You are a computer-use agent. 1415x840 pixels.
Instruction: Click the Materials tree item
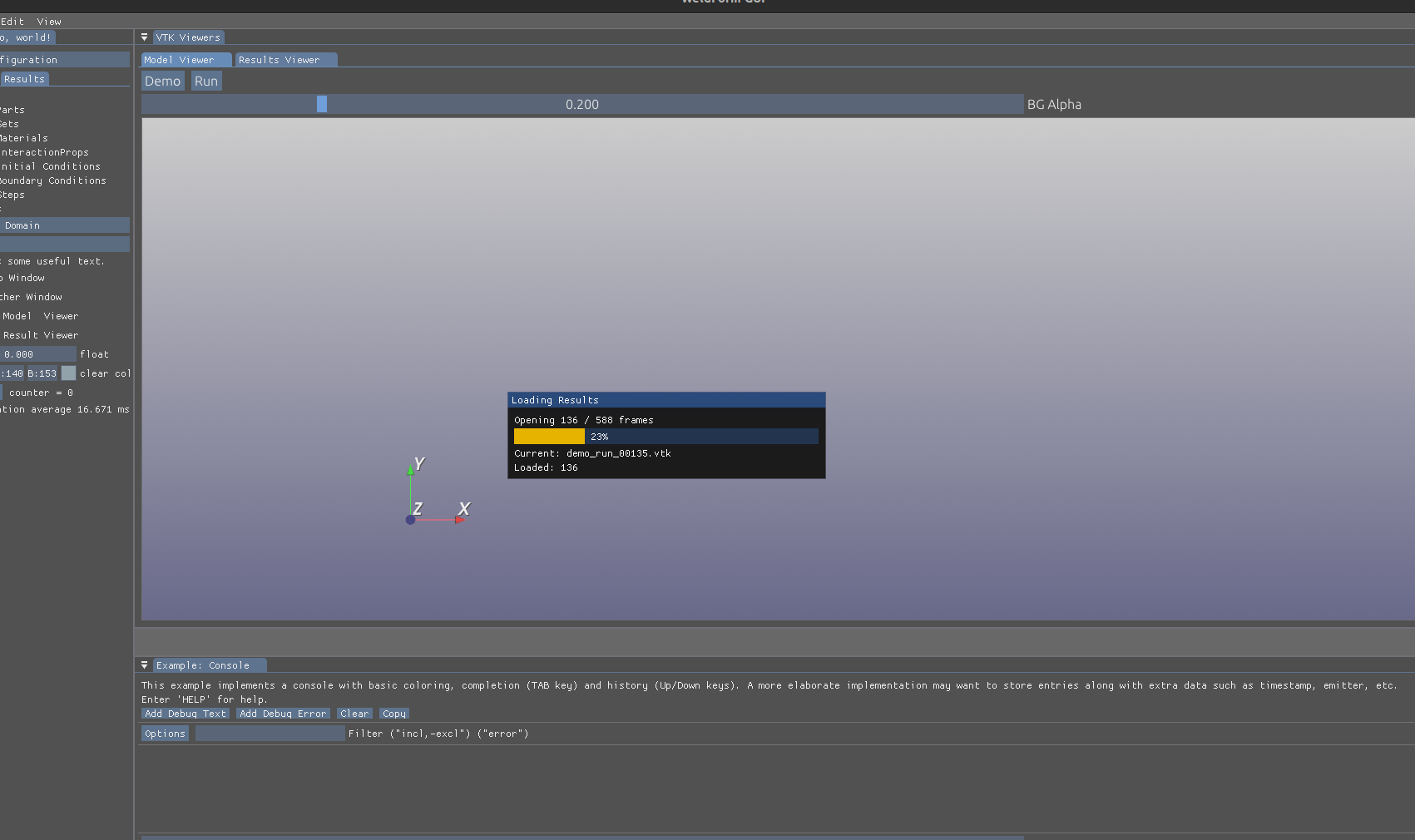tap(25, 138)
